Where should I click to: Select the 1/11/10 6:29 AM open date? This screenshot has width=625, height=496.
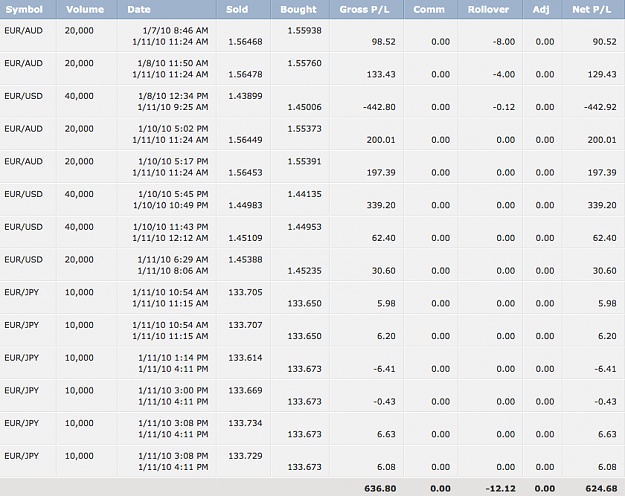click(x=173, y=260)
